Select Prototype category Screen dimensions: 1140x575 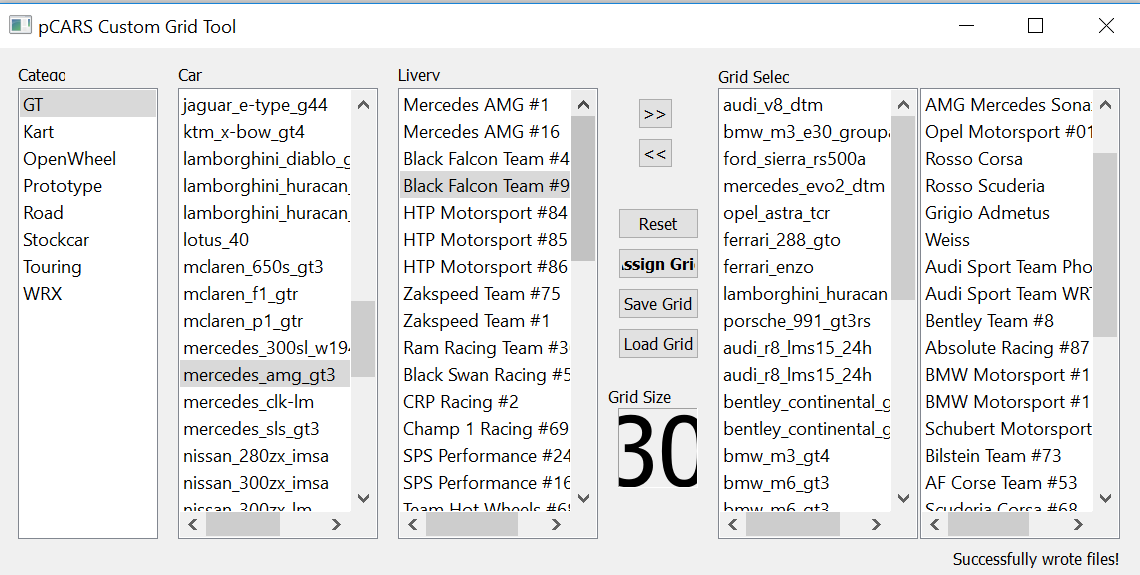pos(87,185)
